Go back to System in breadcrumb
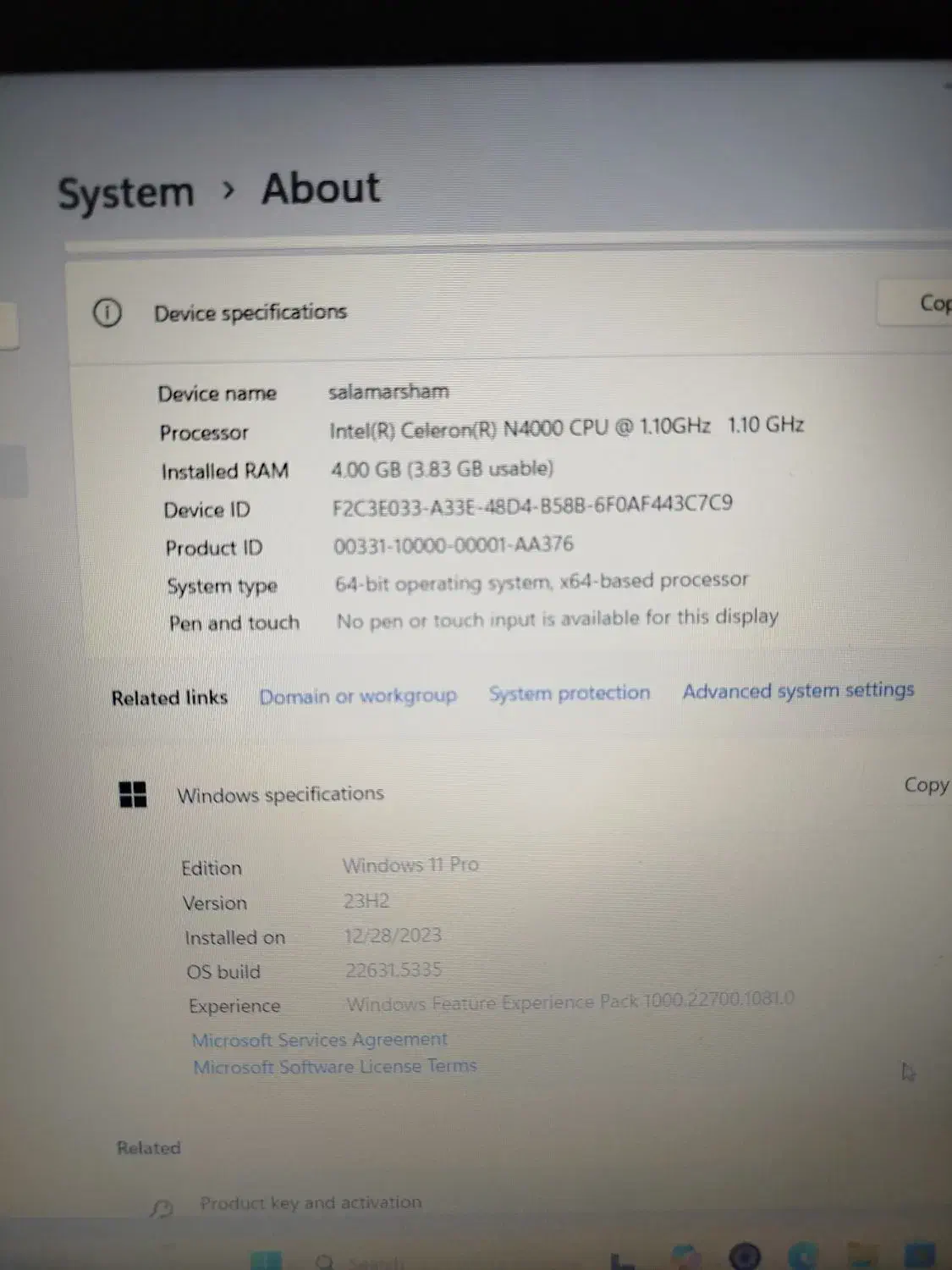 [126, 192]
